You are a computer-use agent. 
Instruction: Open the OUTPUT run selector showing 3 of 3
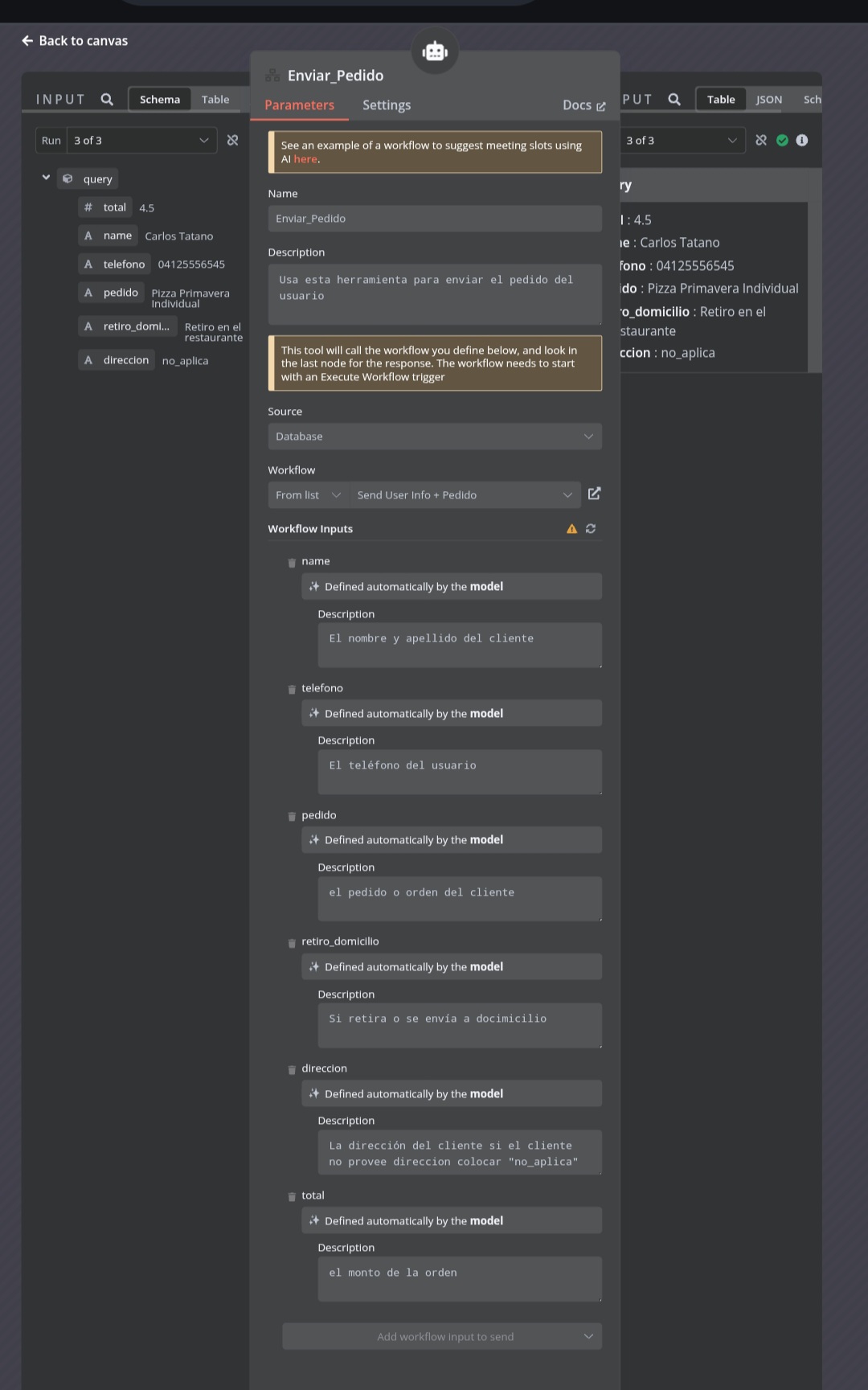click(682, 140)
